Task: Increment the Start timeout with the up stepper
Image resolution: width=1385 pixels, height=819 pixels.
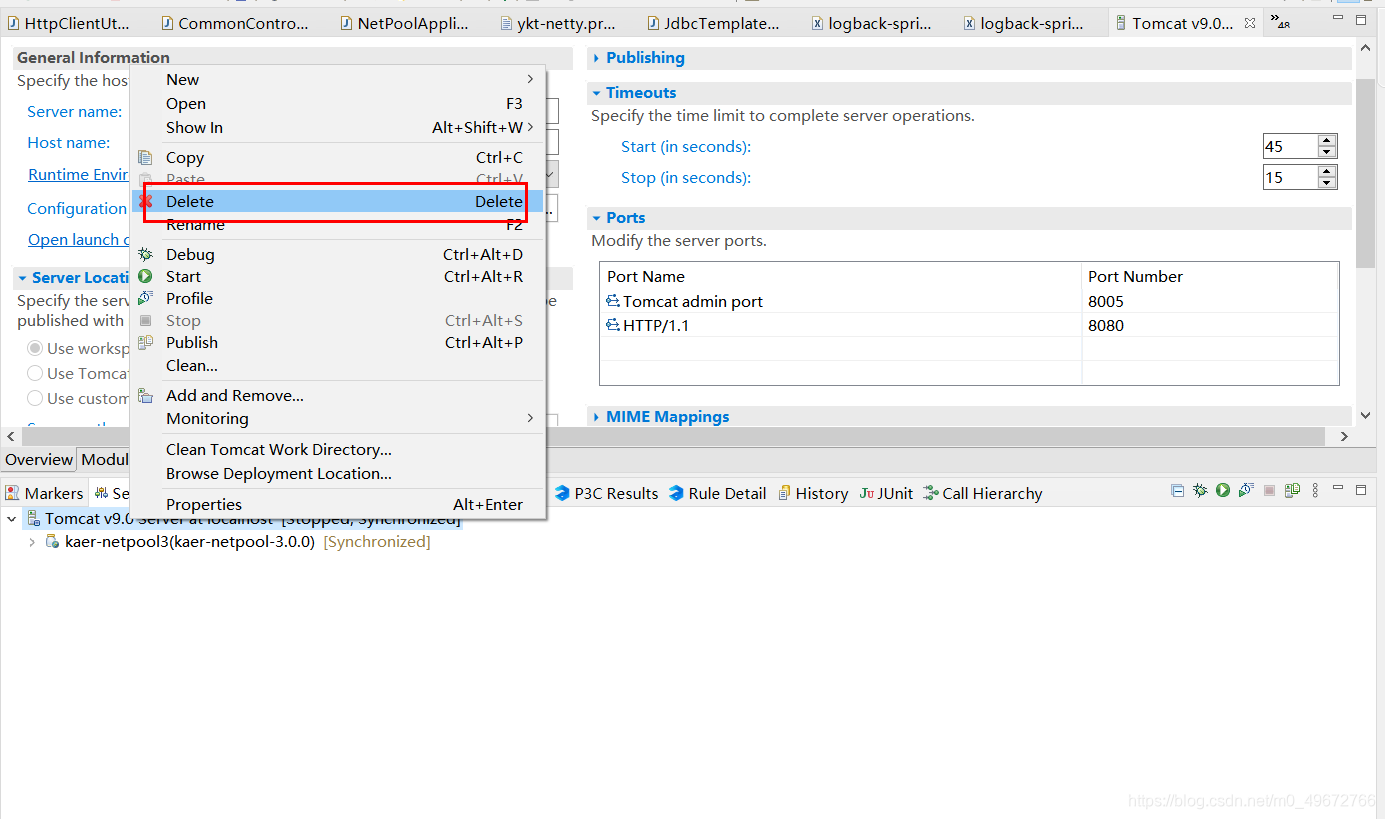Action: click(1327, 140)
